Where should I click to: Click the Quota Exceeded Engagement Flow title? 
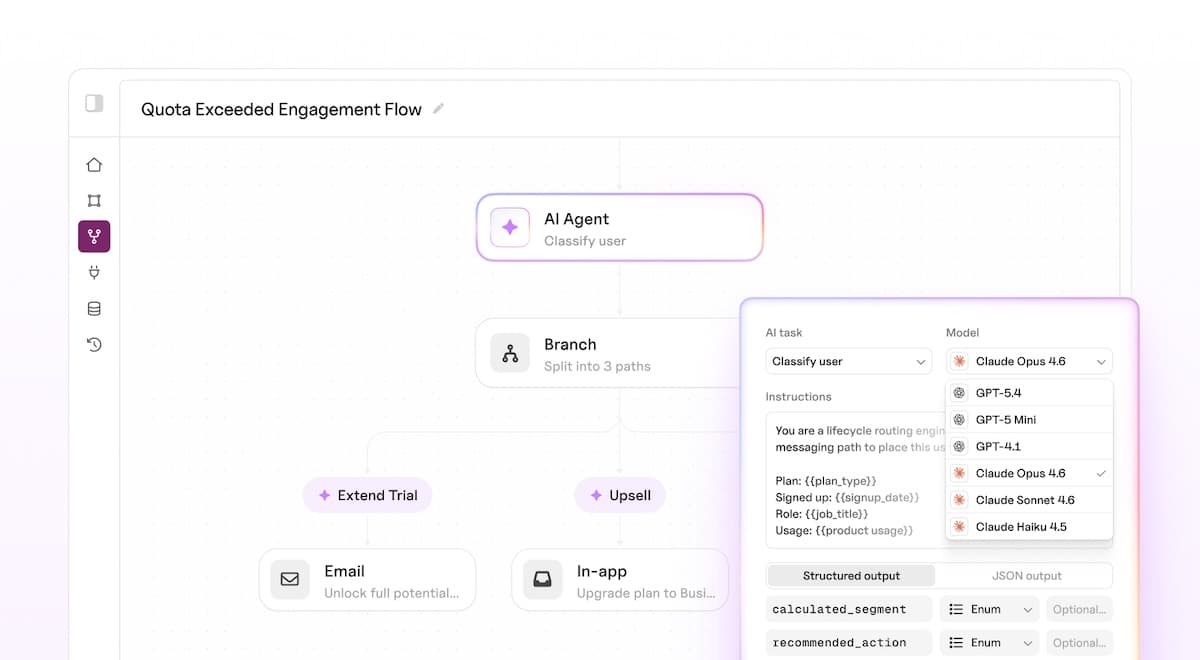(x=281, y=109)
